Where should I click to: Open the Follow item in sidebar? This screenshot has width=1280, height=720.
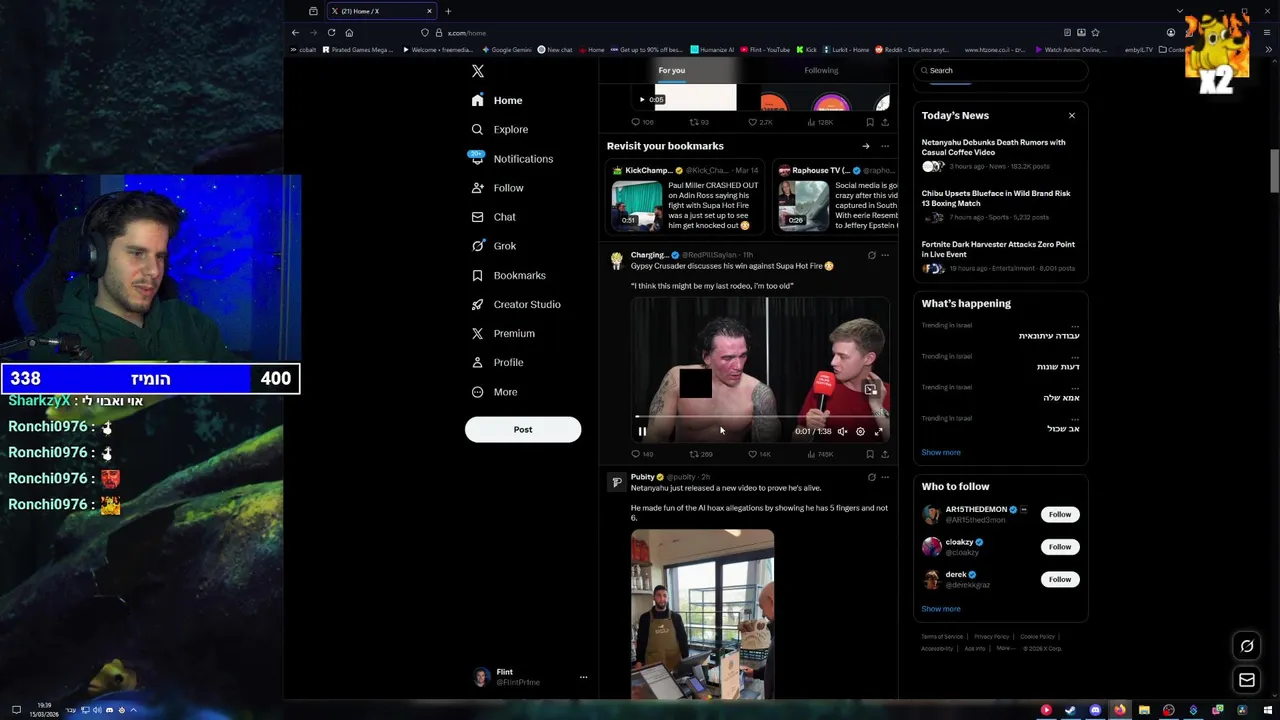(x=497, y=188)
